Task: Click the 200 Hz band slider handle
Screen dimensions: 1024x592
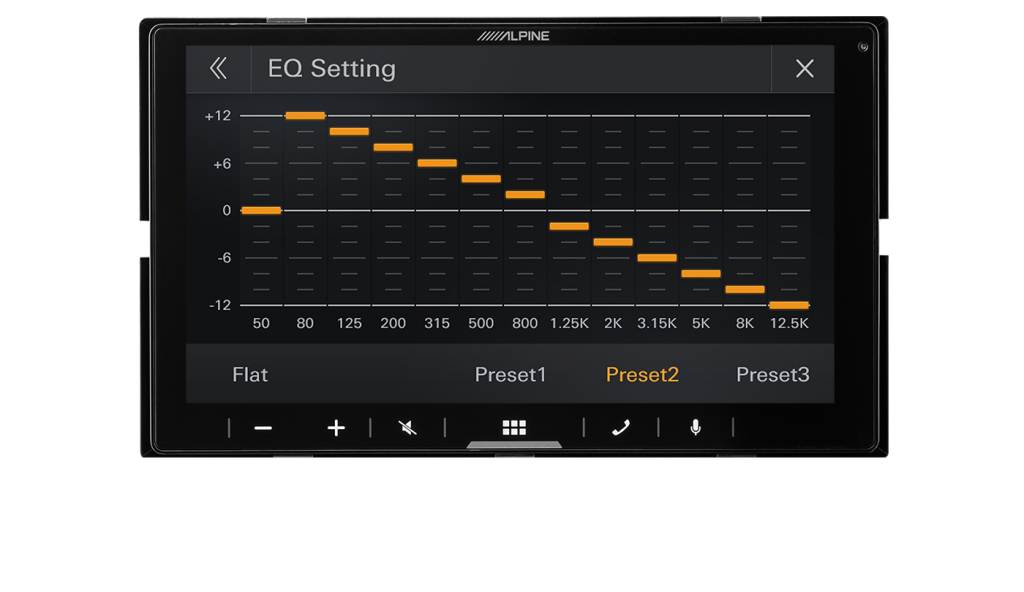Action: click(393, 147)
